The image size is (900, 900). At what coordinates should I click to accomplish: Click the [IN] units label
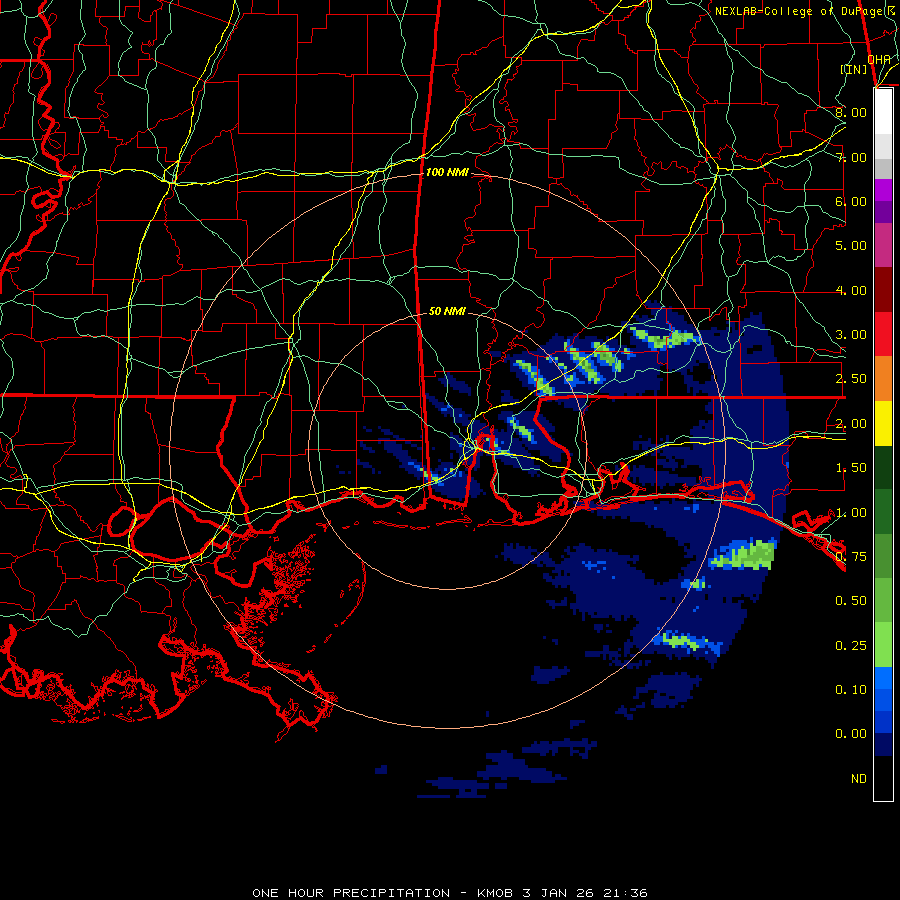point(854,69)
